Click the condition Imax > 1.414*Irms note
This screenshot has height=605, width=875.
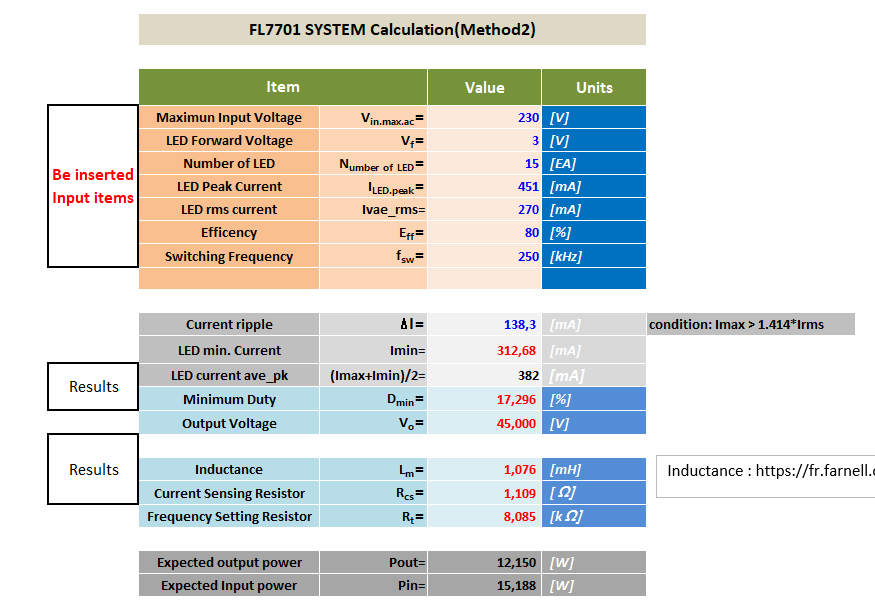tap(751, 324)
